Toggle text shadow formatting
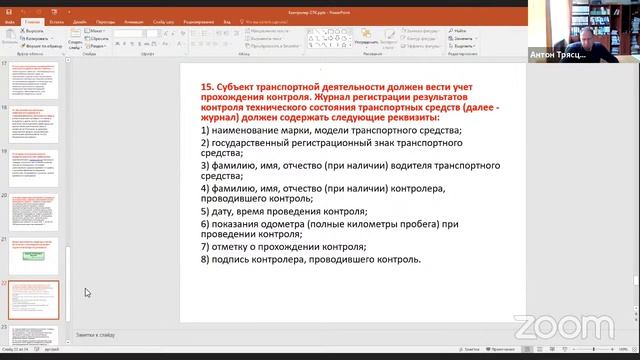640x360 pixels. pos(139,44)
